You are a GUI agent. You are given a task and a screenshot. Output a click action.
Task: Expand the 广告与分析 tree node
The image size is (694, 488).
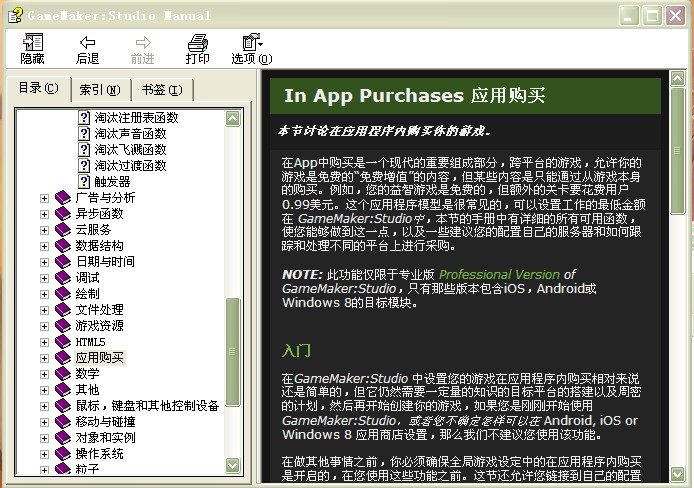coord(44,198)
